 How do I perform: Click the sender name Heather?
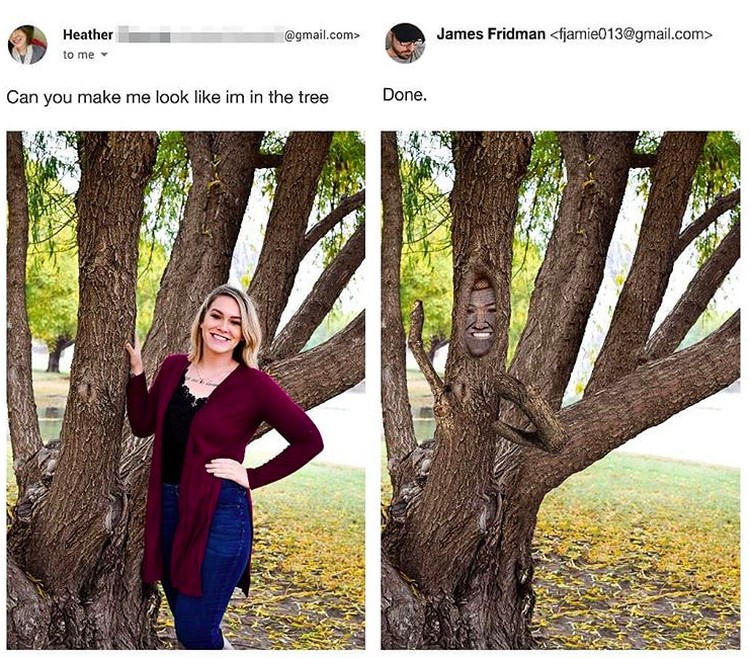coord(88,34)
